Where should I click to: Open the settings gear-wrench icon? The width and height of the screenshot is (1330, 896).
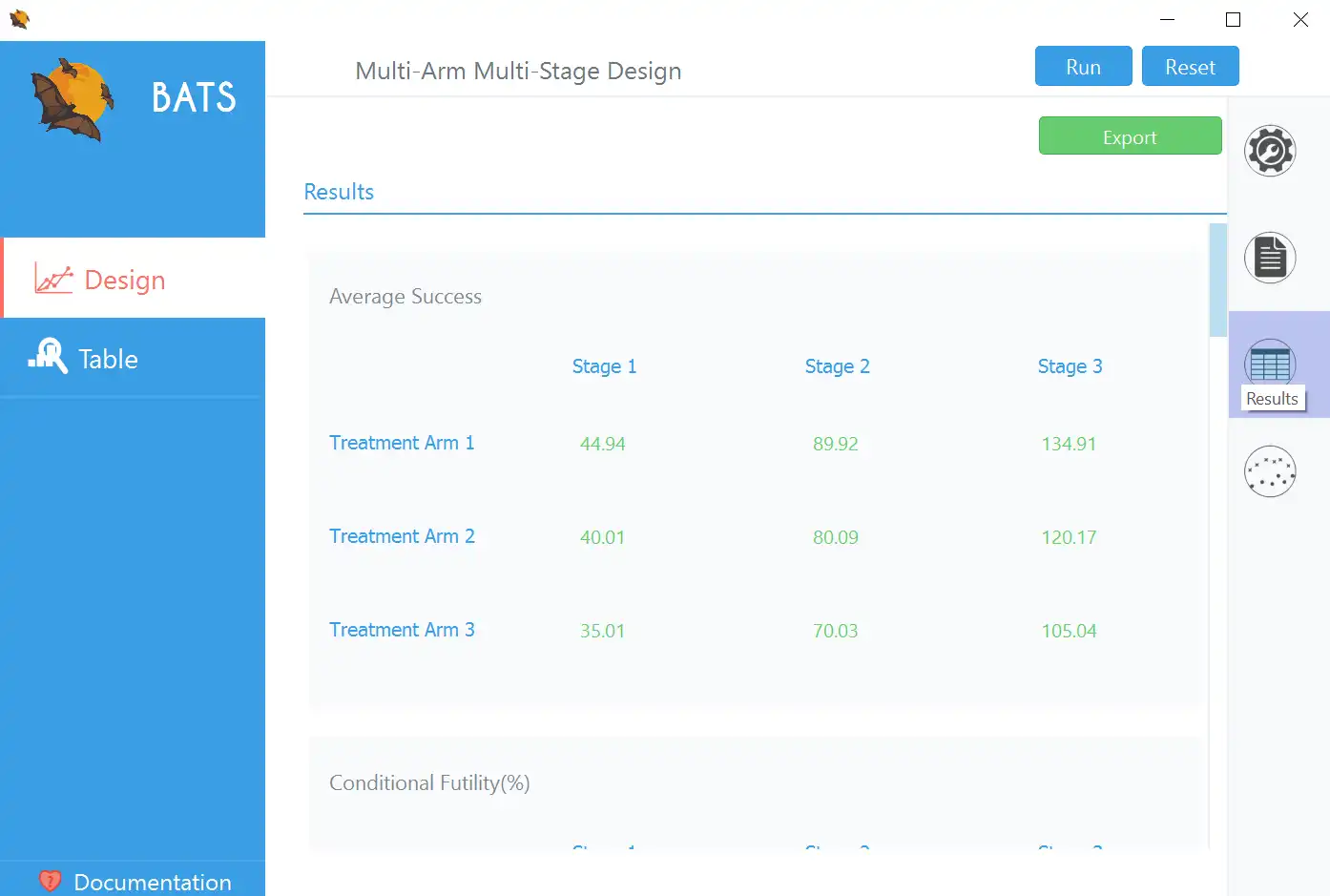tap(1270, 151)
